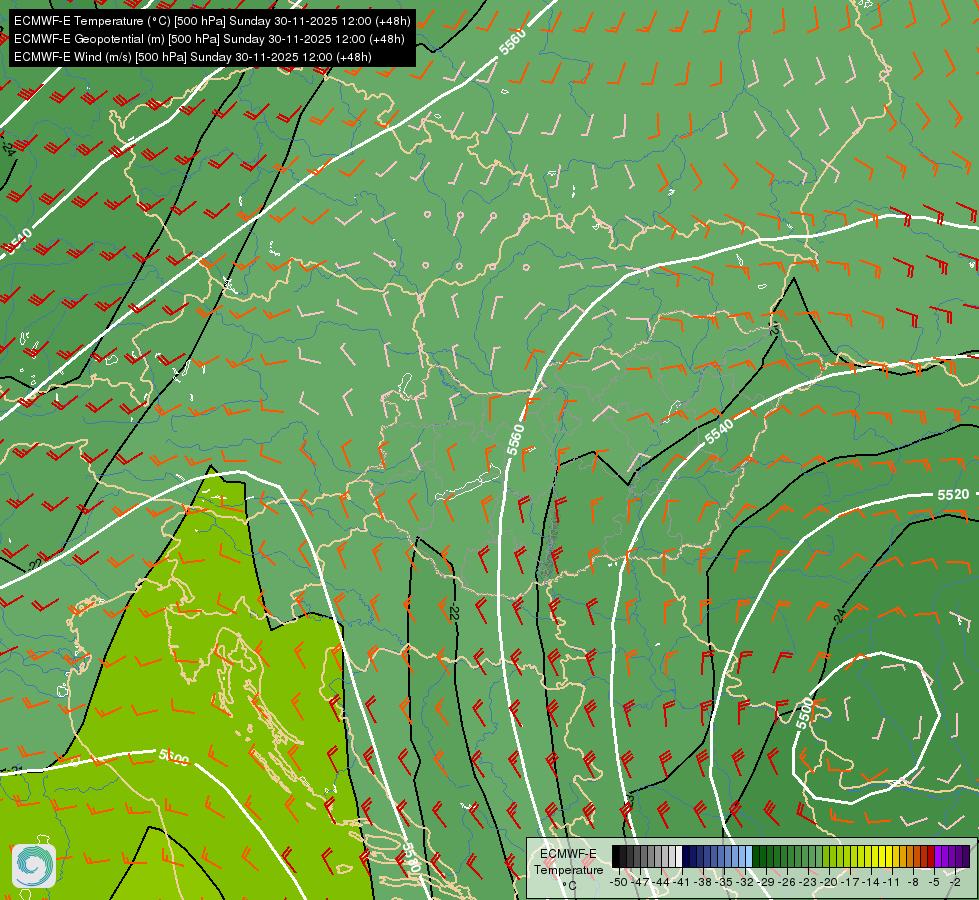Click the -22 isotherm label in the center

455,611
